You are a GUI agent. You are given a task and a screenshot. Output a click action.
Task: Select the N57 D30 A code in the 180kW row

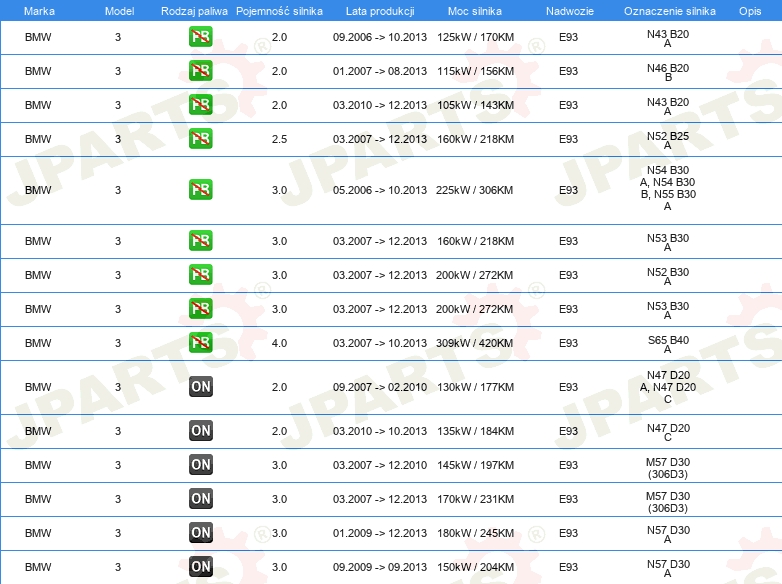click(x=668, y=534)
